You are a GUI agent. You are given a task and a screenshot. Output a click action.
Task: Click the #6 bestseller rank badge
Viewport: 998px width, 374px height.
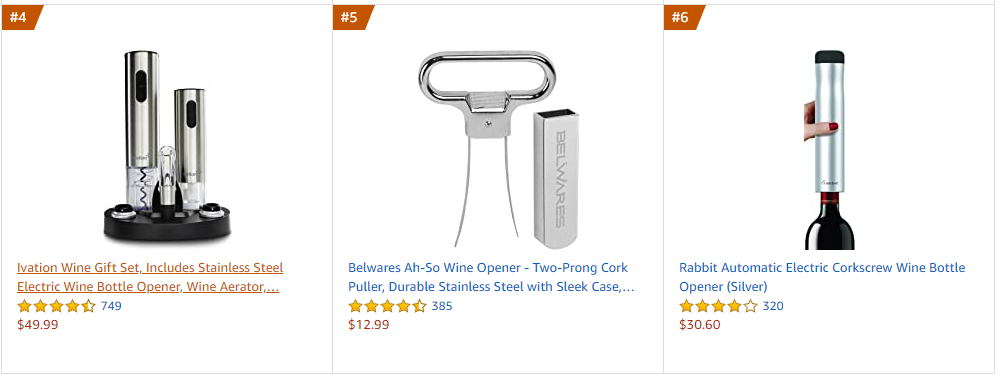684,17
